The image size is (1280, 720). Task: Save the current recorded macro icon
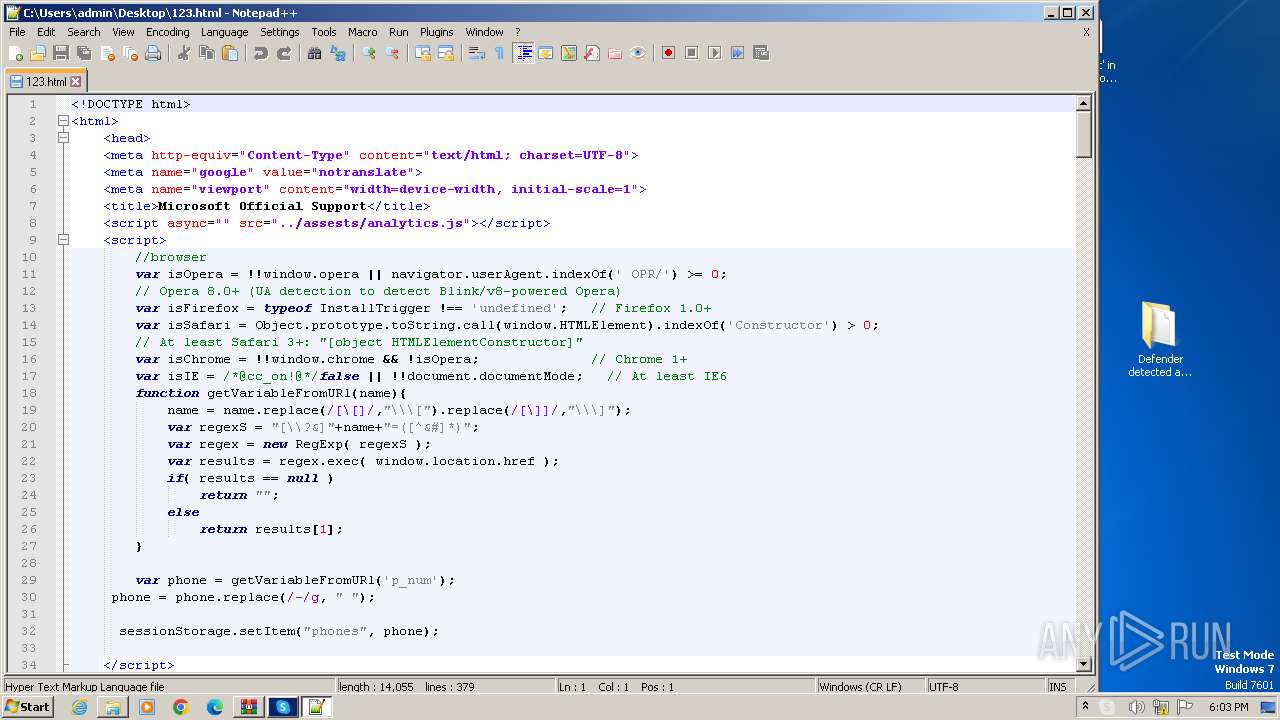pos(760,53)
